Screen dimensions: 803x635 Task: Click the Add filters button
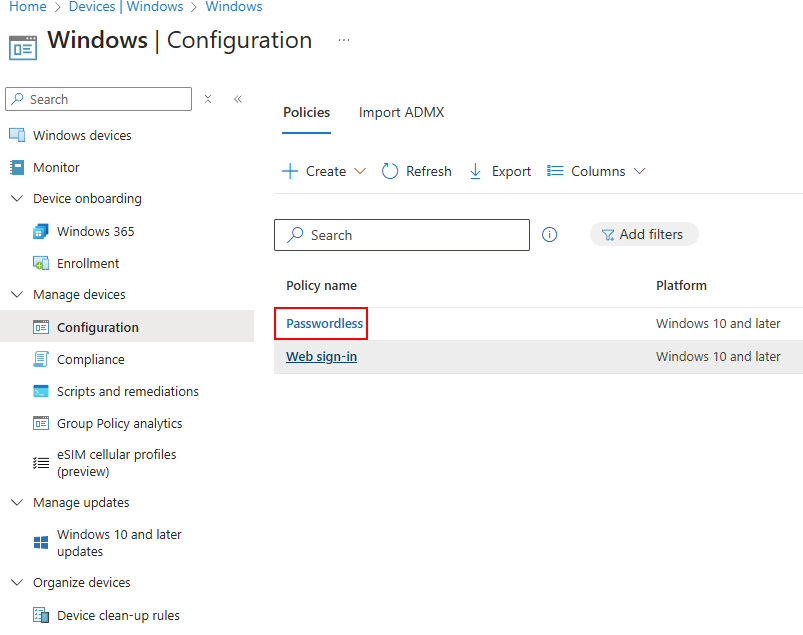pos(644,235)
